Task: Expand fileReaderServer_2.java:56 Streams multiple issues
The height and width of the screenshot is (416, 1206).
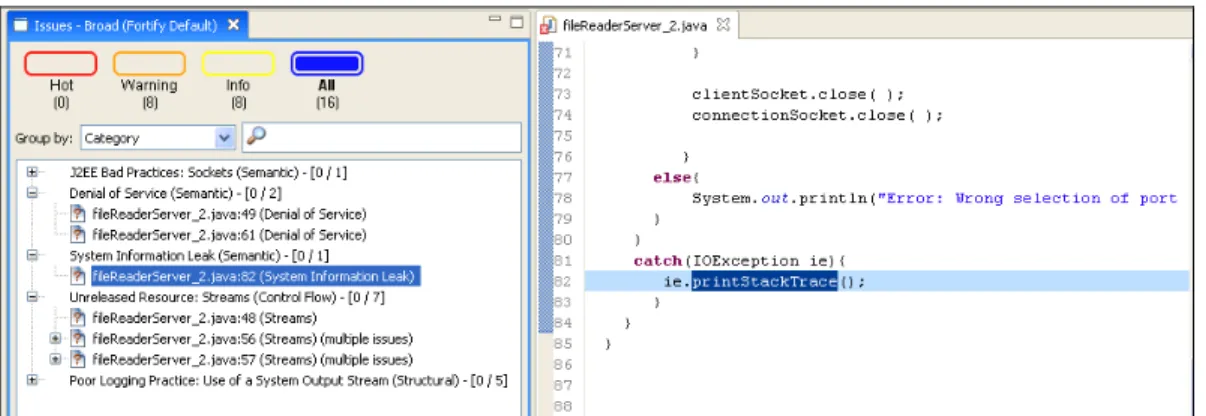Action: 56,338
